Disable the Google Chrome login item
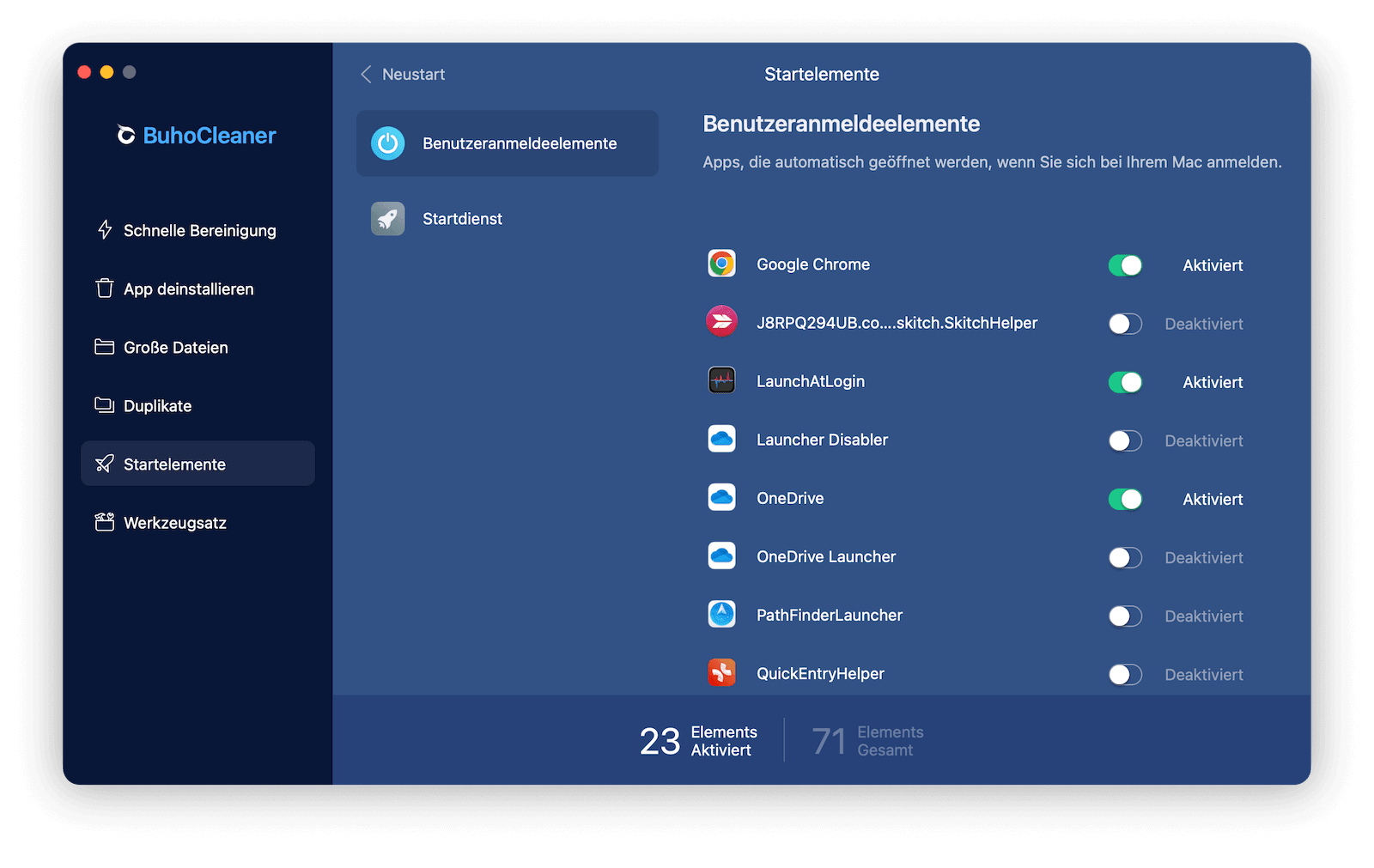The height and width of the screenshot is (868, 1374). [1125, 265]
